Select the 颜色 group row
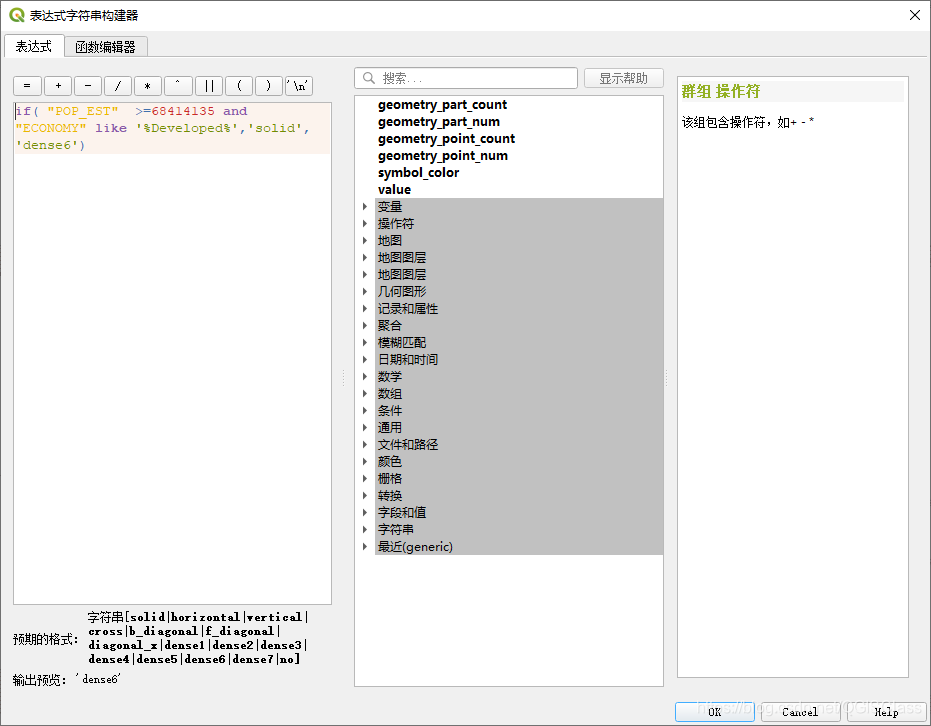931x726 pixels. 519,462
